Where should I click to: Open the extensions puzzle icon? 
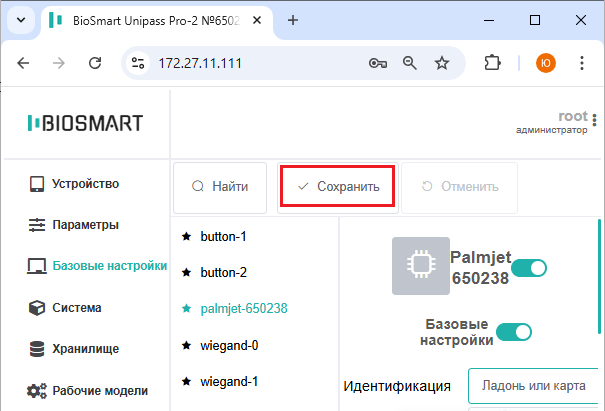tap(492, 63)
